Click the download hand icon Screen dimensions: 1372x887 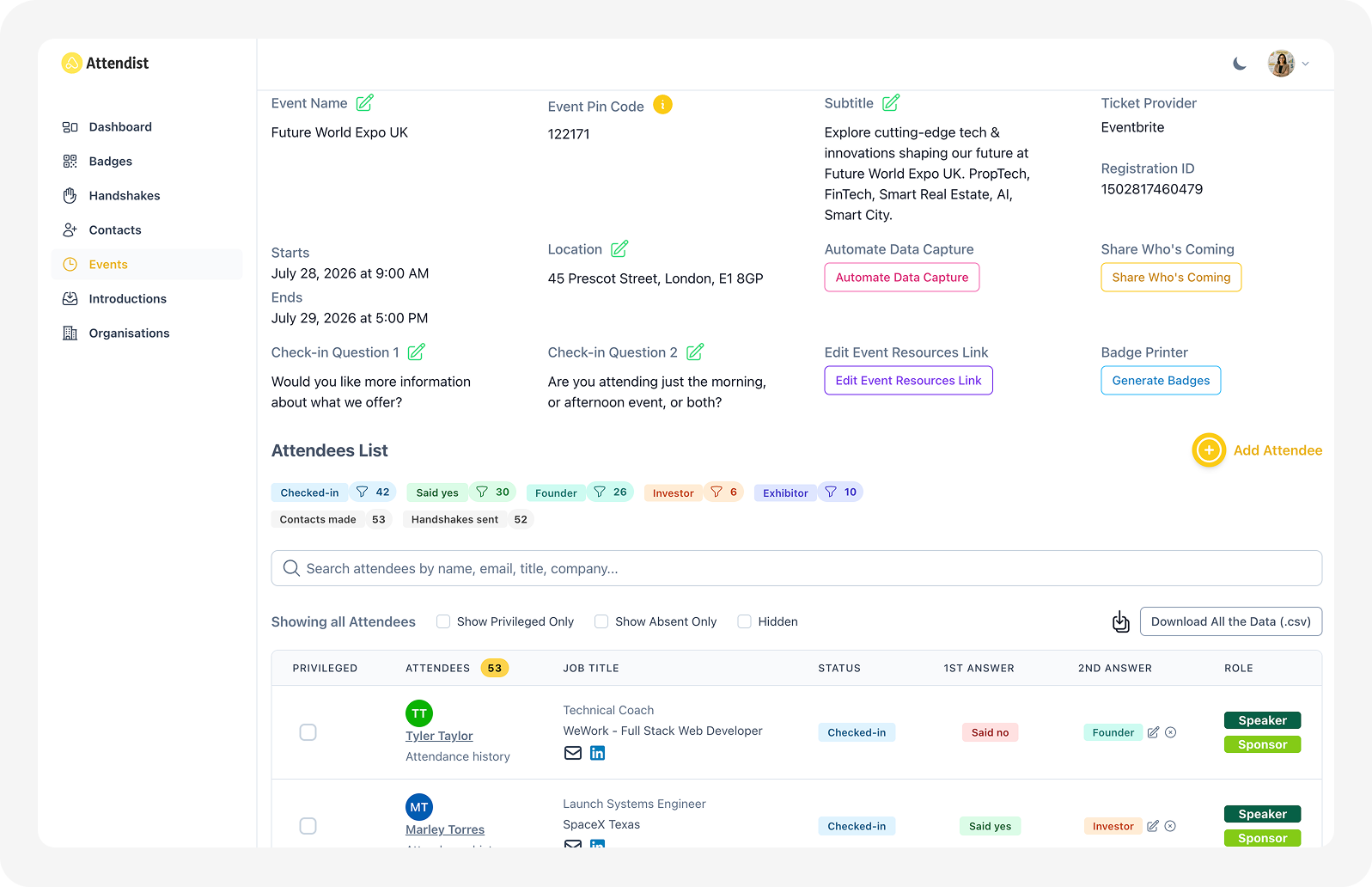pyautogui.click(x=1120, y=621)
